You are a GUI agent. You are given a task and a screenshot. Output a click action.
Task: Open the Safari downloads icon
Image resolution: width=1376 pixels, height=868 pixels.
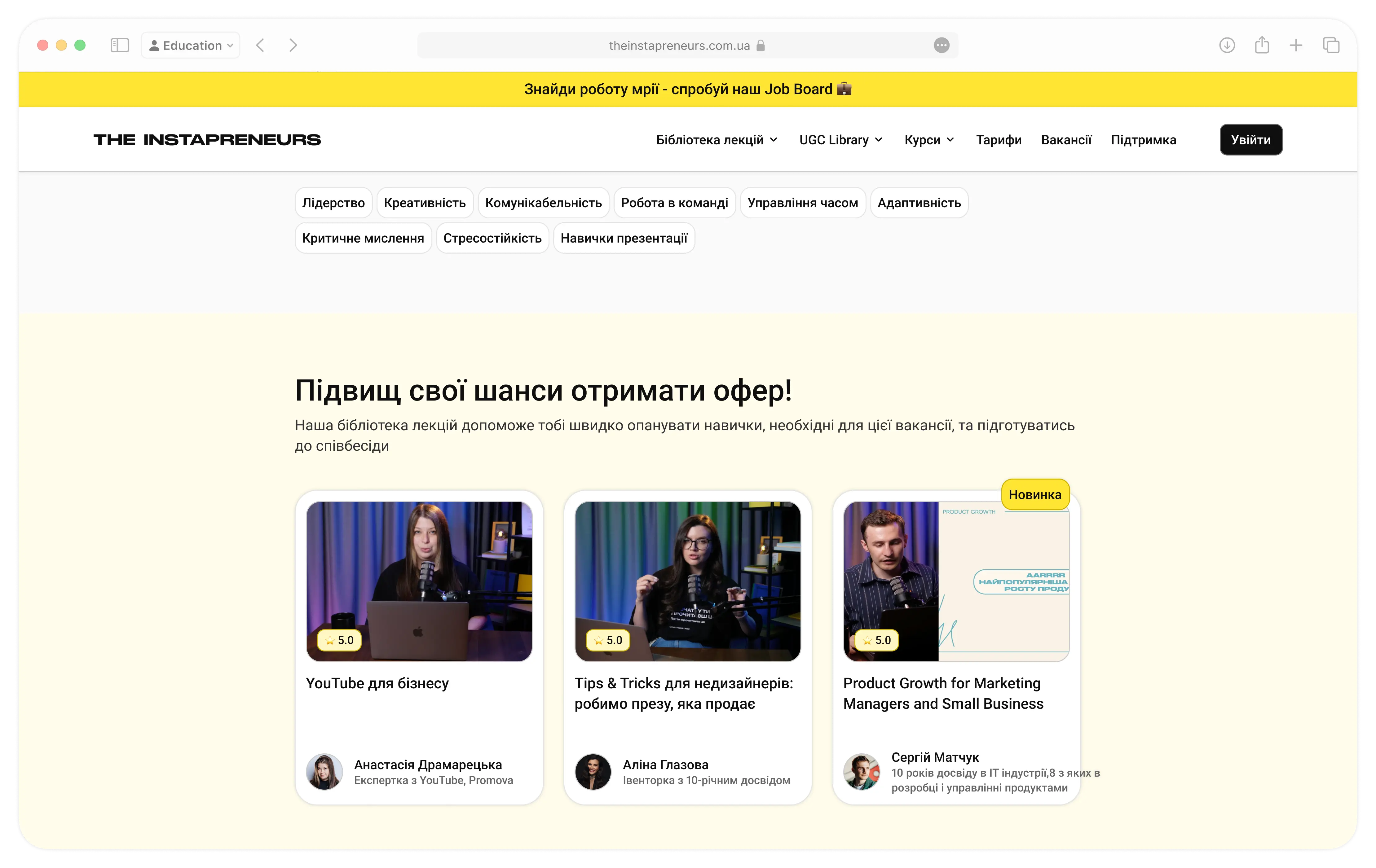pos(1227,45)
